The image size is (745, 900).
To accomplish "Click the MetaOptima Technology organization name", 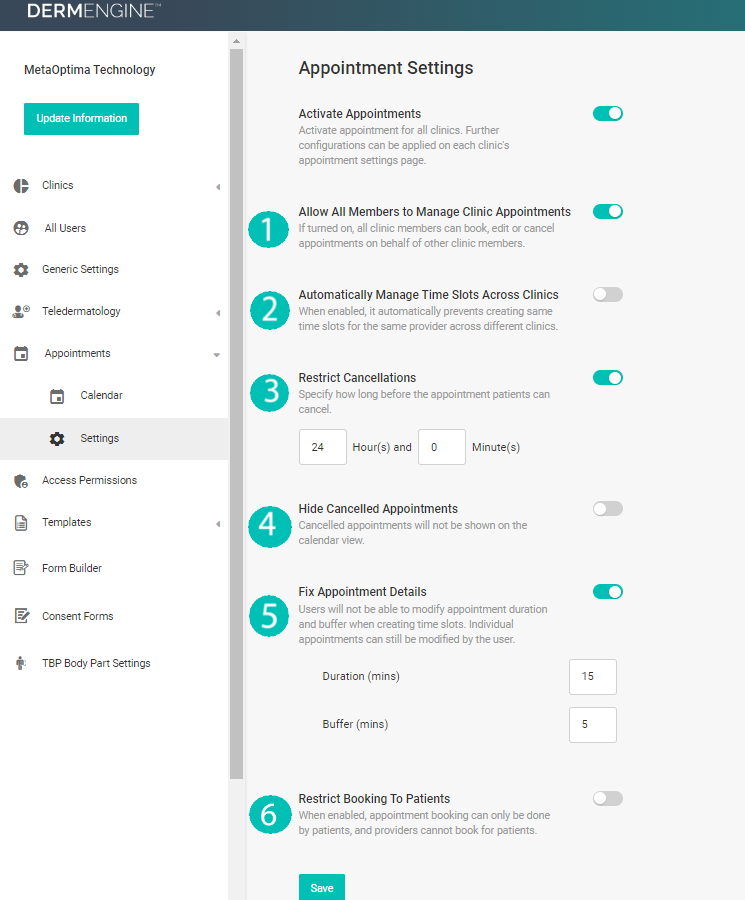I will point(90,69).
